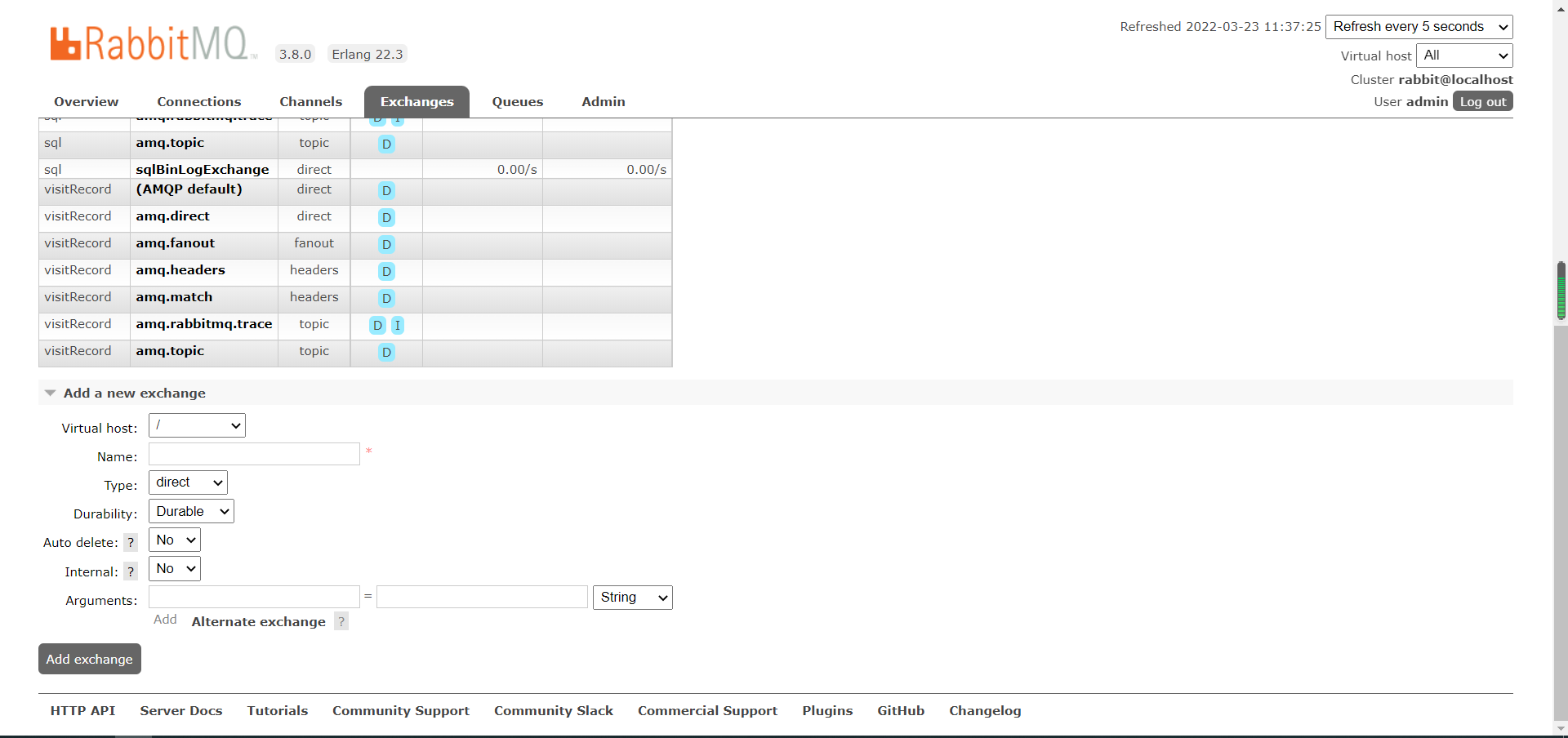Open the Commercial Support footer link
The width and height of the screenshot is (1568, 738).
coord(707,711)
